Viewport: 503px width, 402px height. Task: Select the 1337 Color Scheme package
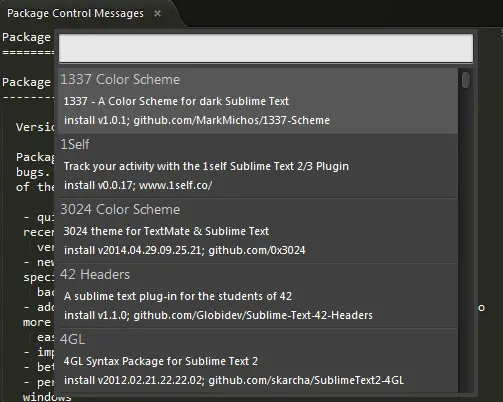[x=258, y=101]
